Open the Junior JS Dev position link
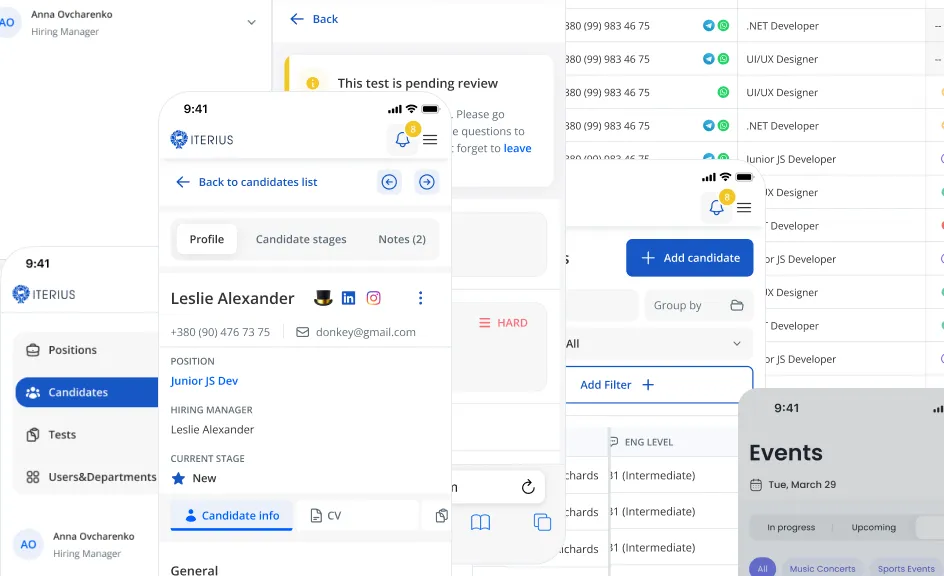This screenshot has width=944, height=576. (x=204, y=381)
